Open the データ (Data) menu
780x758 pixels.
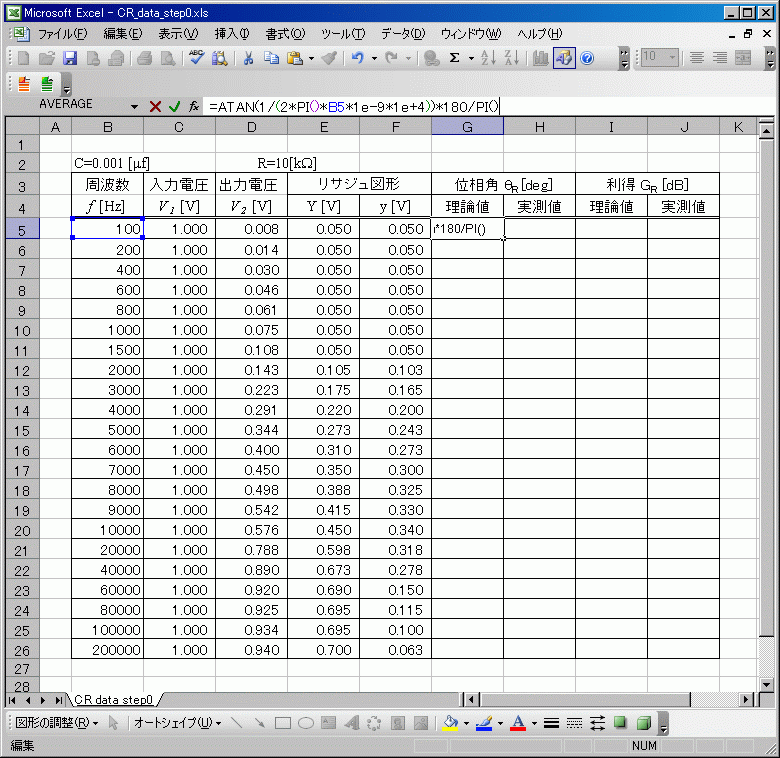pyautogui.click(x=401, y=34)
